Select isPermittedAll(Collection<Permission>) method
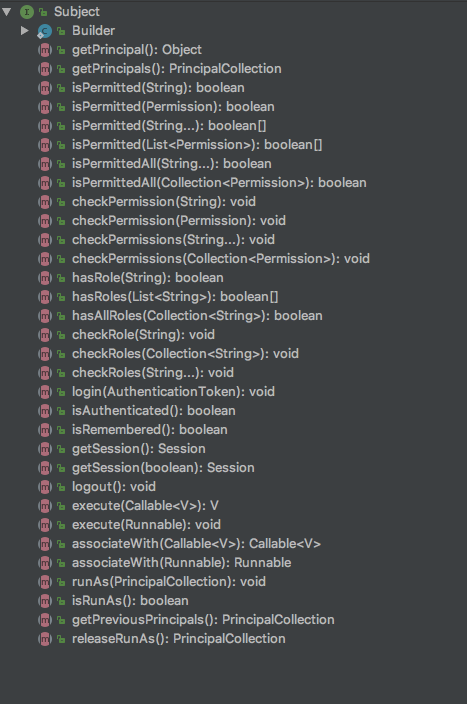The height and width of the screenshot is (704, 467). (219, 183)
